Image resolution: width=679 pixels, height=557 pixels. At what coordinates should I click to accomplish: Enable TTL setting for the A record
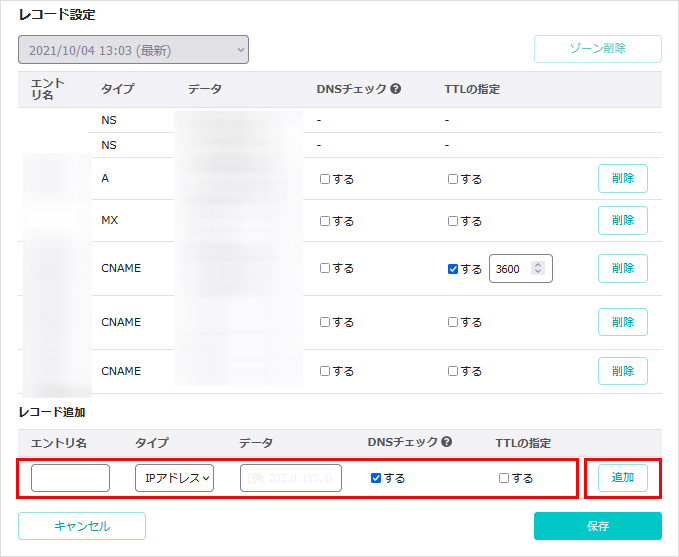pos(454,179)
